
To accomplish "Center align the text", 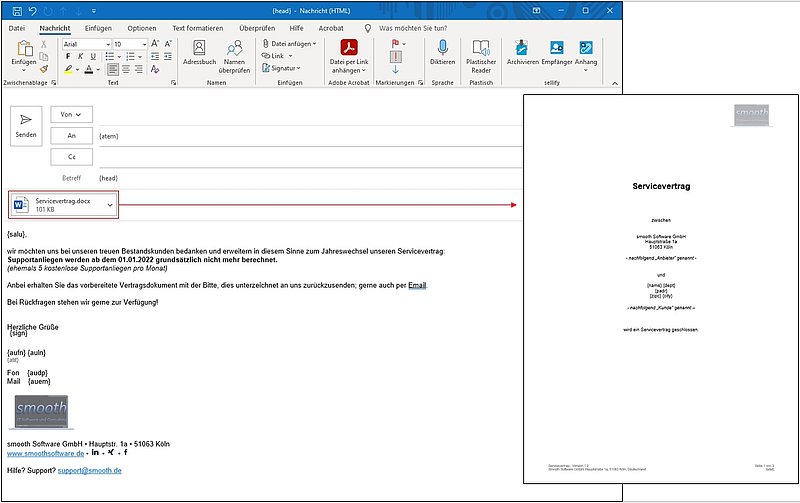I will point(126,69).
